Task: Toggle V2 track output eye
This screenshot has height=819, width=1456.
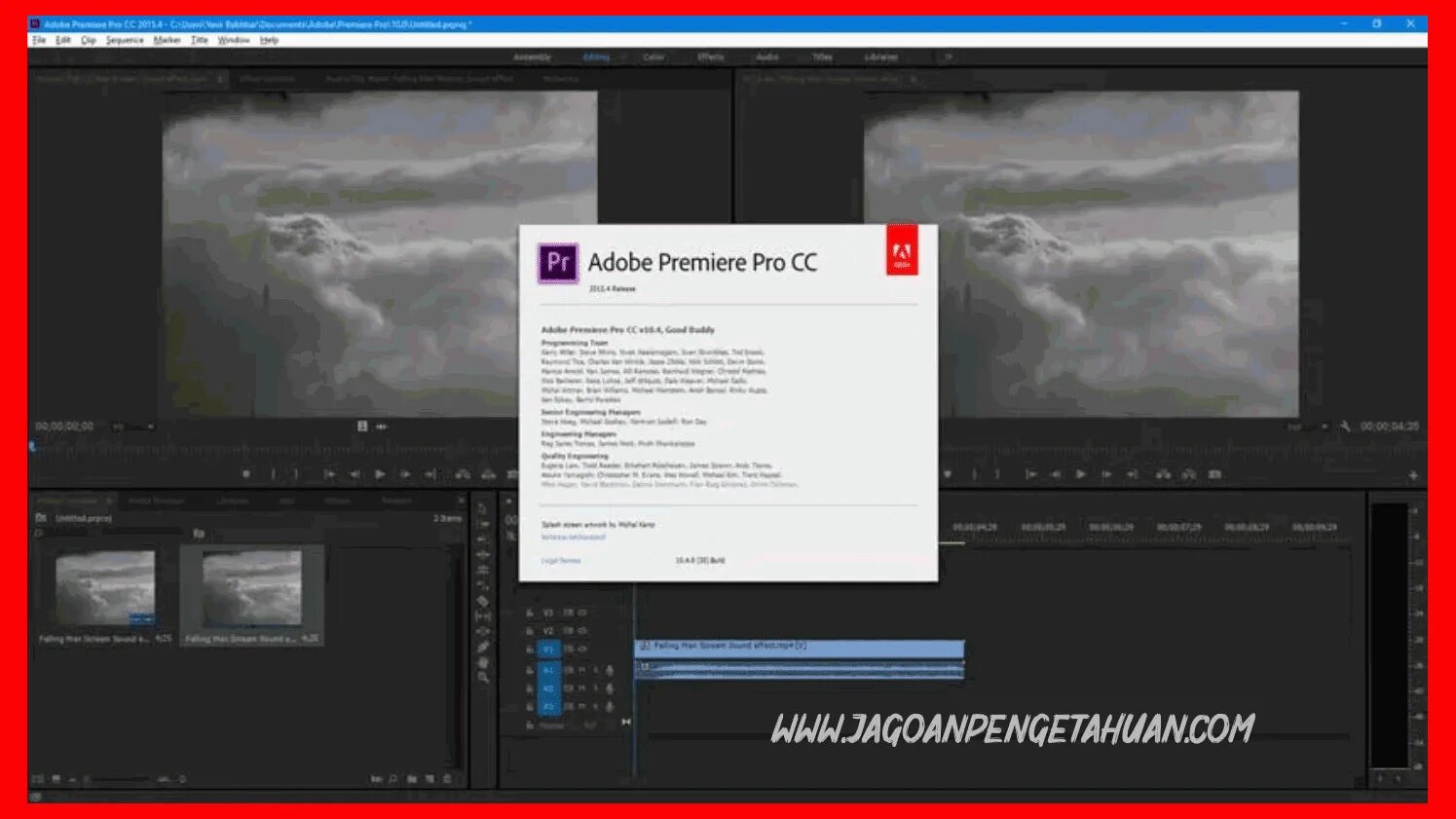Action: pyautogui.click(x=582, y=631)
